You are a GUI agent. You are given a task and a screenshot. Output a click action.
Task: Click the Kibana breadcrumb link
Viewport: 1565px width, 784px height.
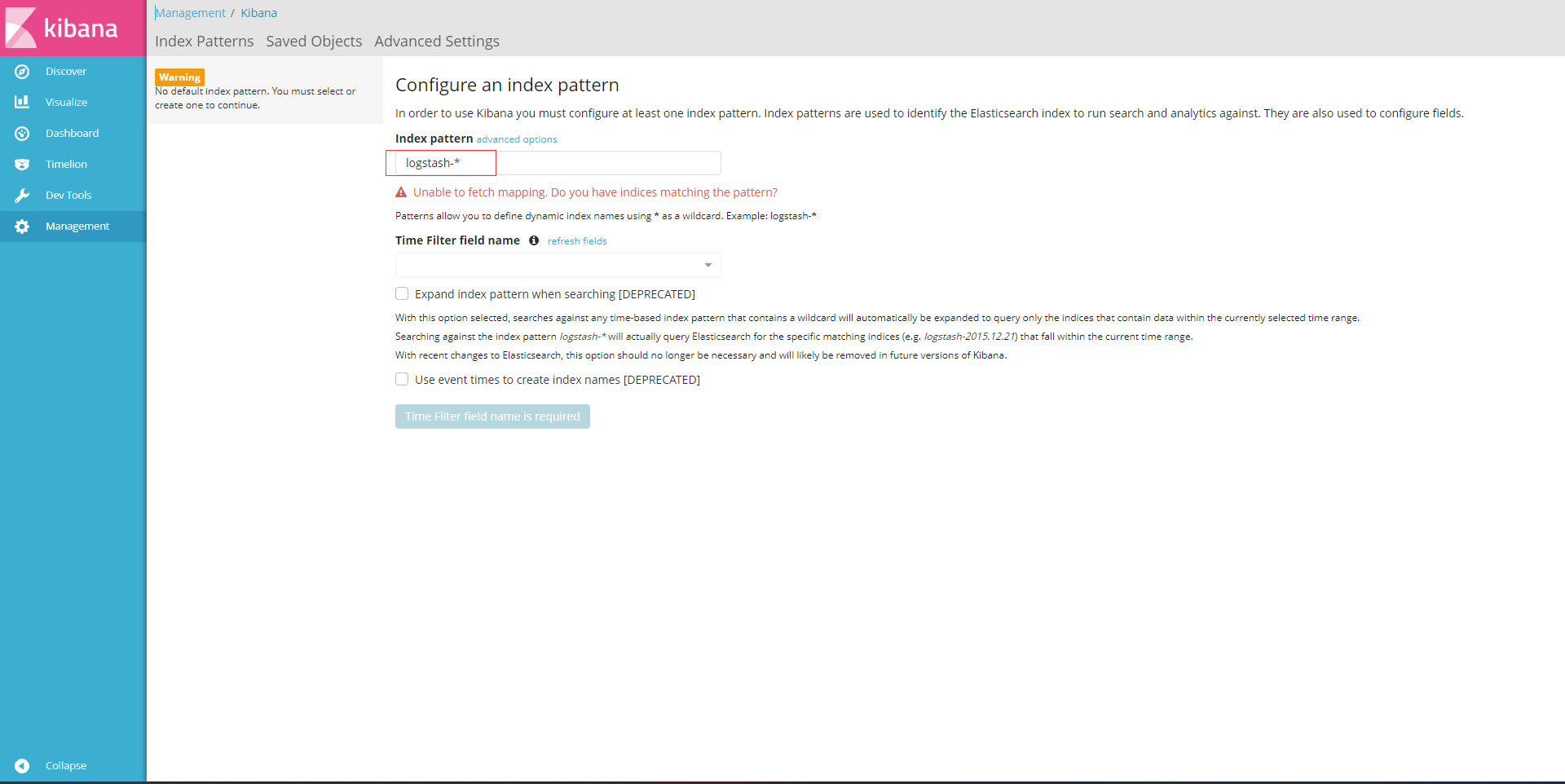tap(258, 13)
